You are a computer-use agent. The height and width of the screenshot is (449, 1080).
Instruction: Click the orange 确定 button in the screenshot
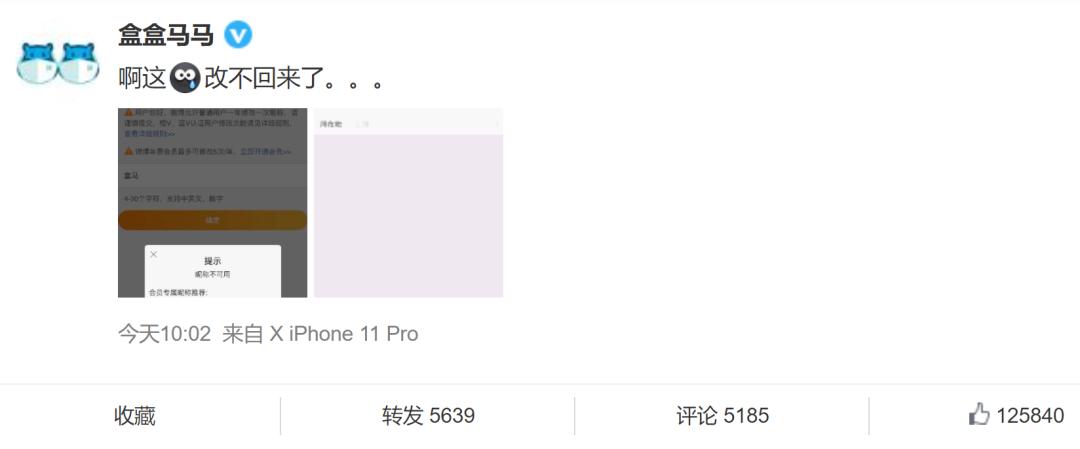coord(212,220)
